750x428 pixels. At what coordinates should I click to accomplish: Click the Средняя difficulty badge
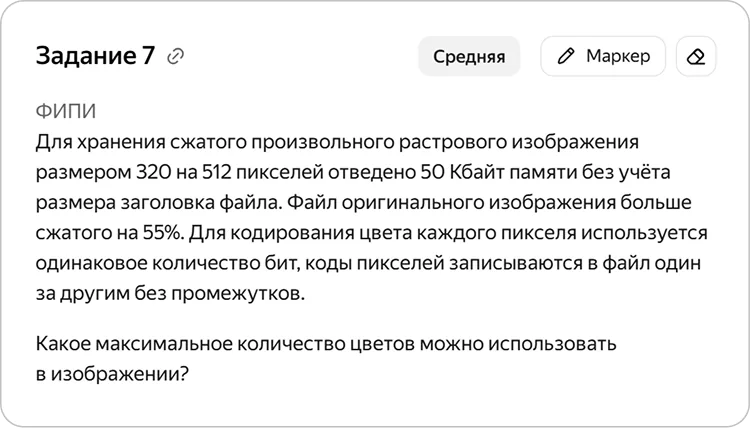click(x=469, y=56)
